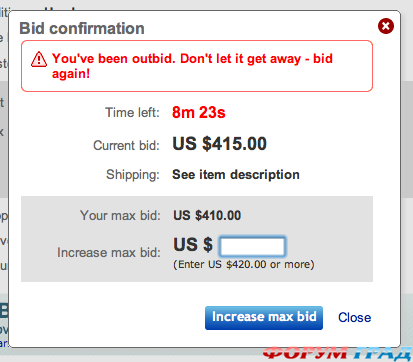Click the Your max bid label
The image size is (413, 362).
[120, 215]
